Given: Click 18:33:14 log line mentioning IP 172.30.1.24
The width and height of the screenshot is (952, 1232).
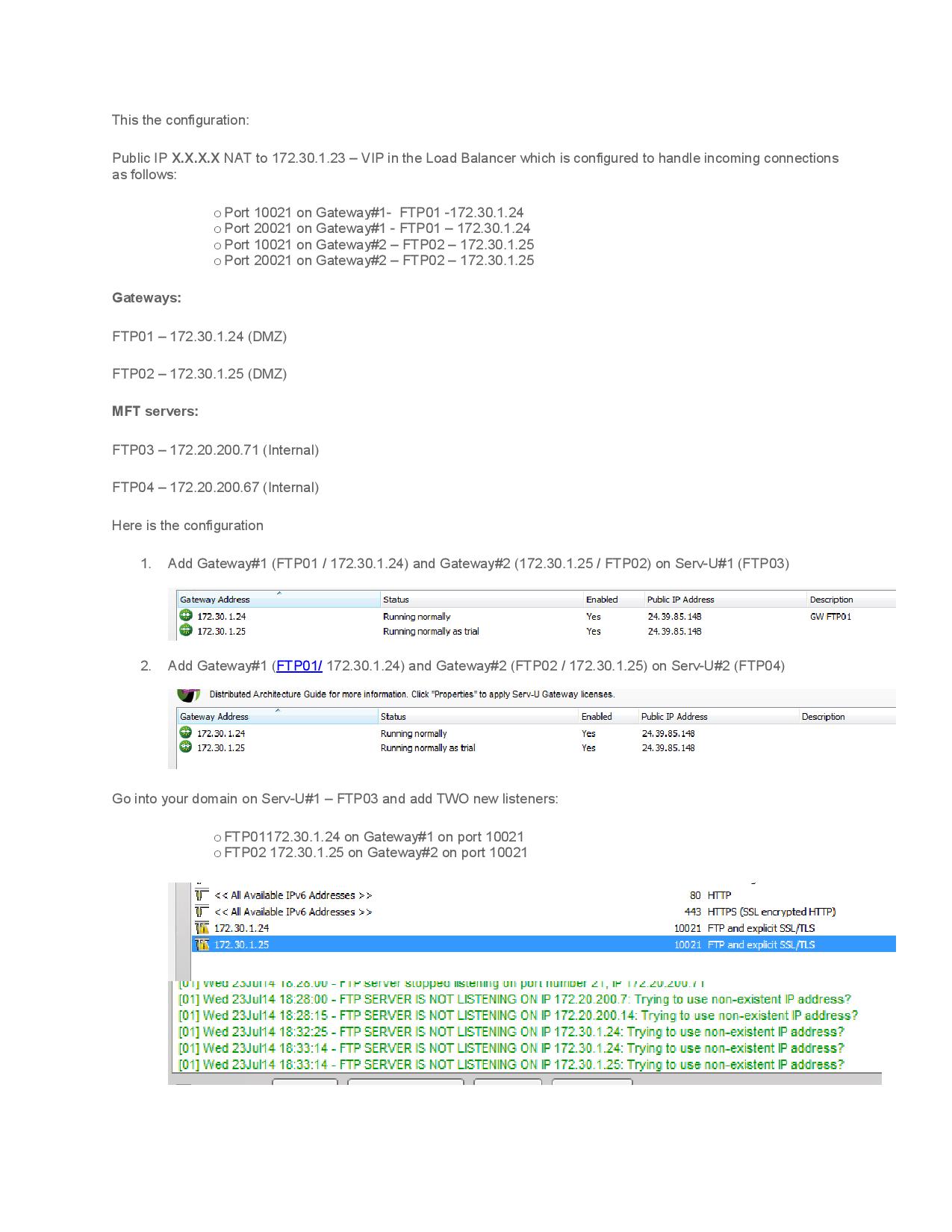Looking at the screenshot, I should (x=511, y=1048).
